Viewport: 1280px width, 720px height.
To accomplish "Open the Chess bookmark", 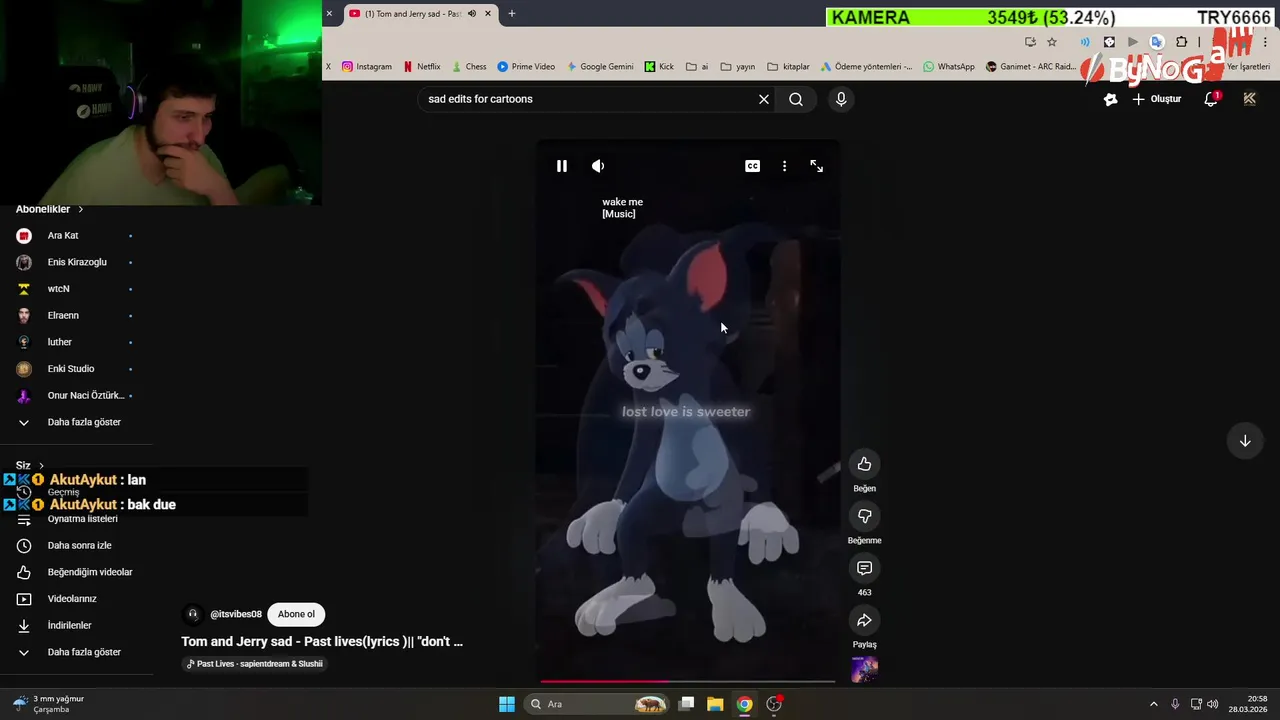I will click(x=468, y=67).
